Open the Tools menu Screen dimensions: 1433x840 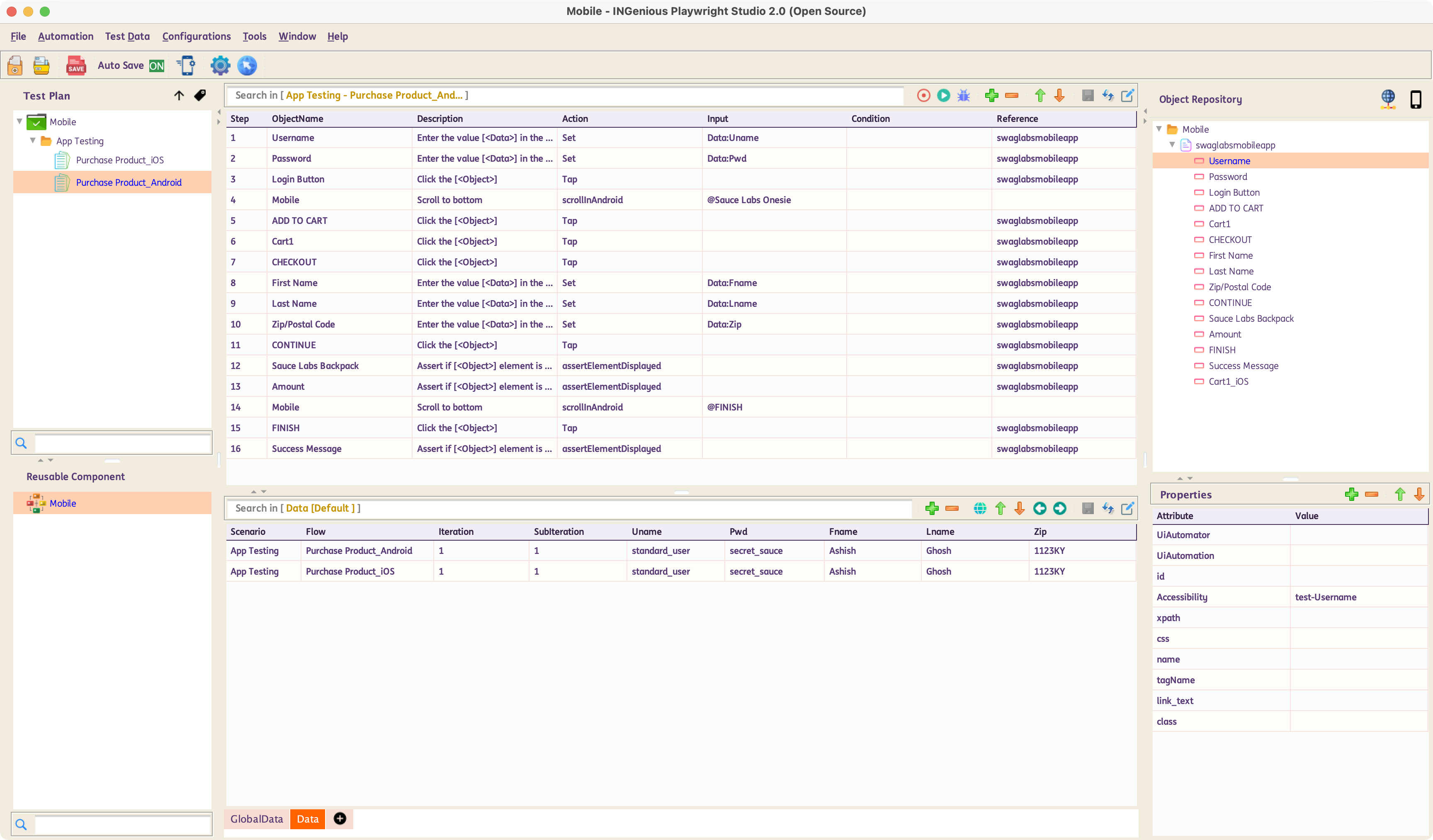point(254,36)
